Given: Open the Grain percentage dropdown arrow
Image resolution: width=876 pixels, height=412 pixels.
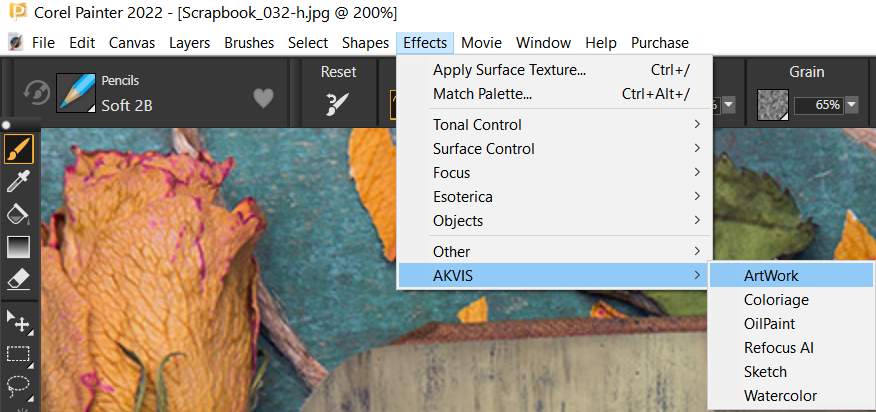Looking at the screenshot, I should click(x=851, y=105).
